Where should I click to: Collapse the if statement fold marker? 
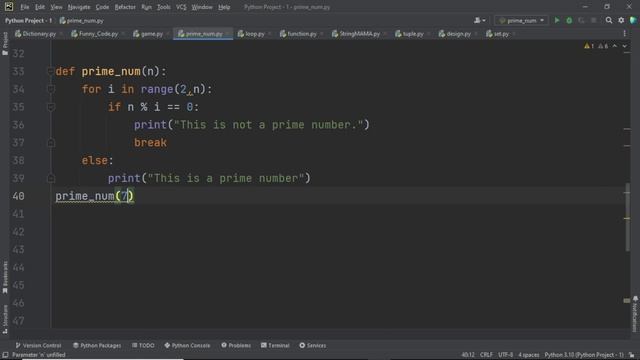pos(51,107)
